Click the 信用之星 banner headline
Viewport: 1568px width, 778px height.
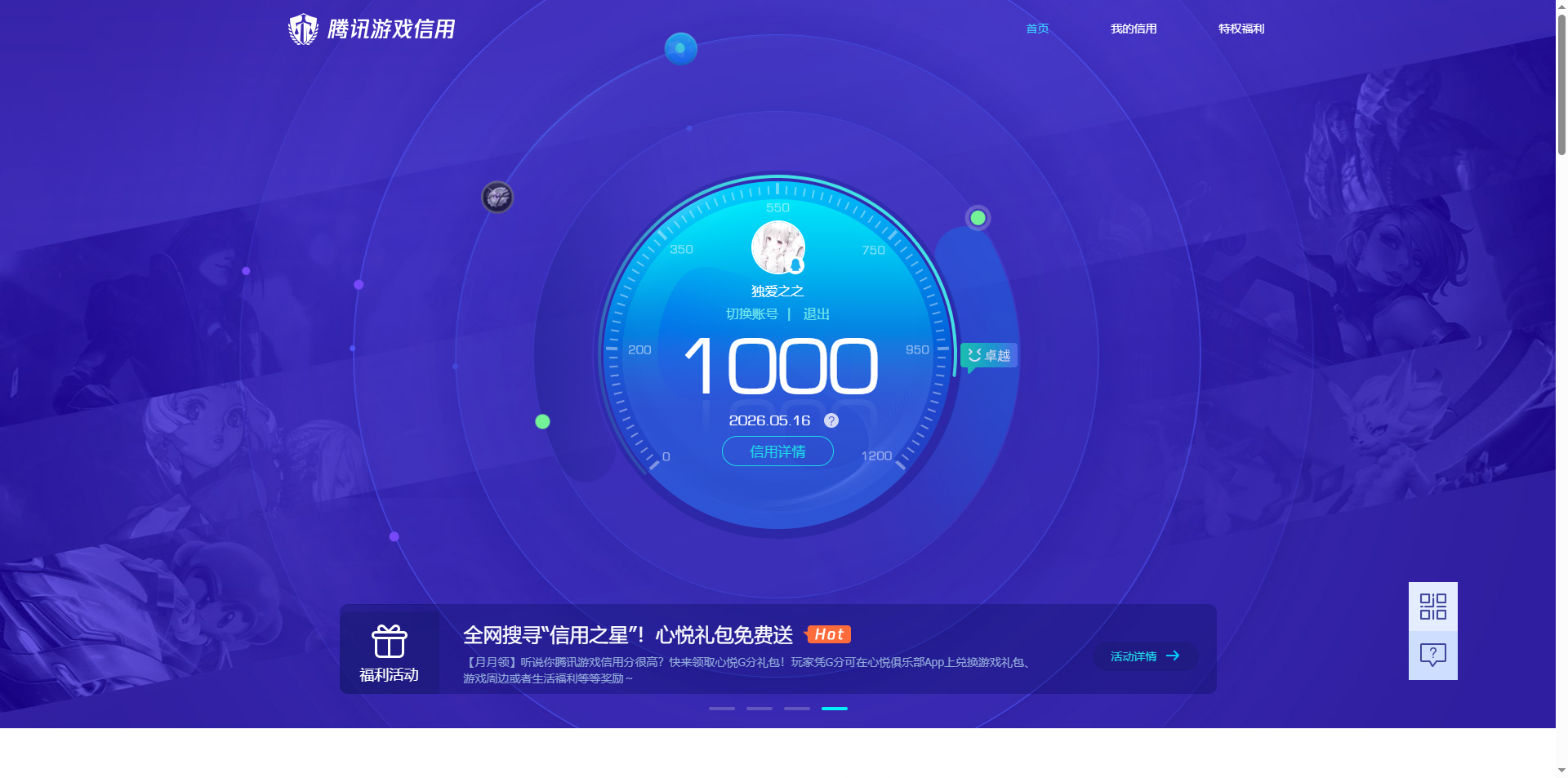(x=628, y=635)
